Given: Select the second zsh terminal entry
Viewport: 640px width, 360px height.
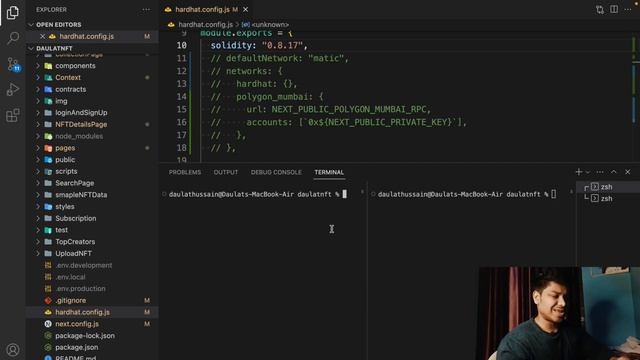Looking at the screenshot, I should click(607, 198).
